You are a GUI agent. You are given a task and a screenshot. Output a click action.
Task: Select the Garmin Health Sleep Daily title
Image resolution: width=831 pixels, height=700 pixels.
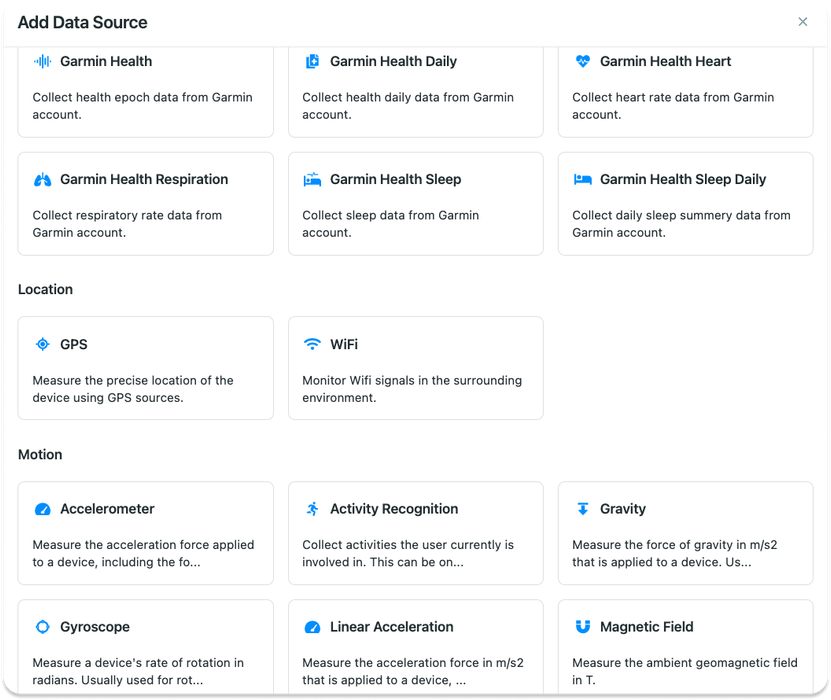683,180
